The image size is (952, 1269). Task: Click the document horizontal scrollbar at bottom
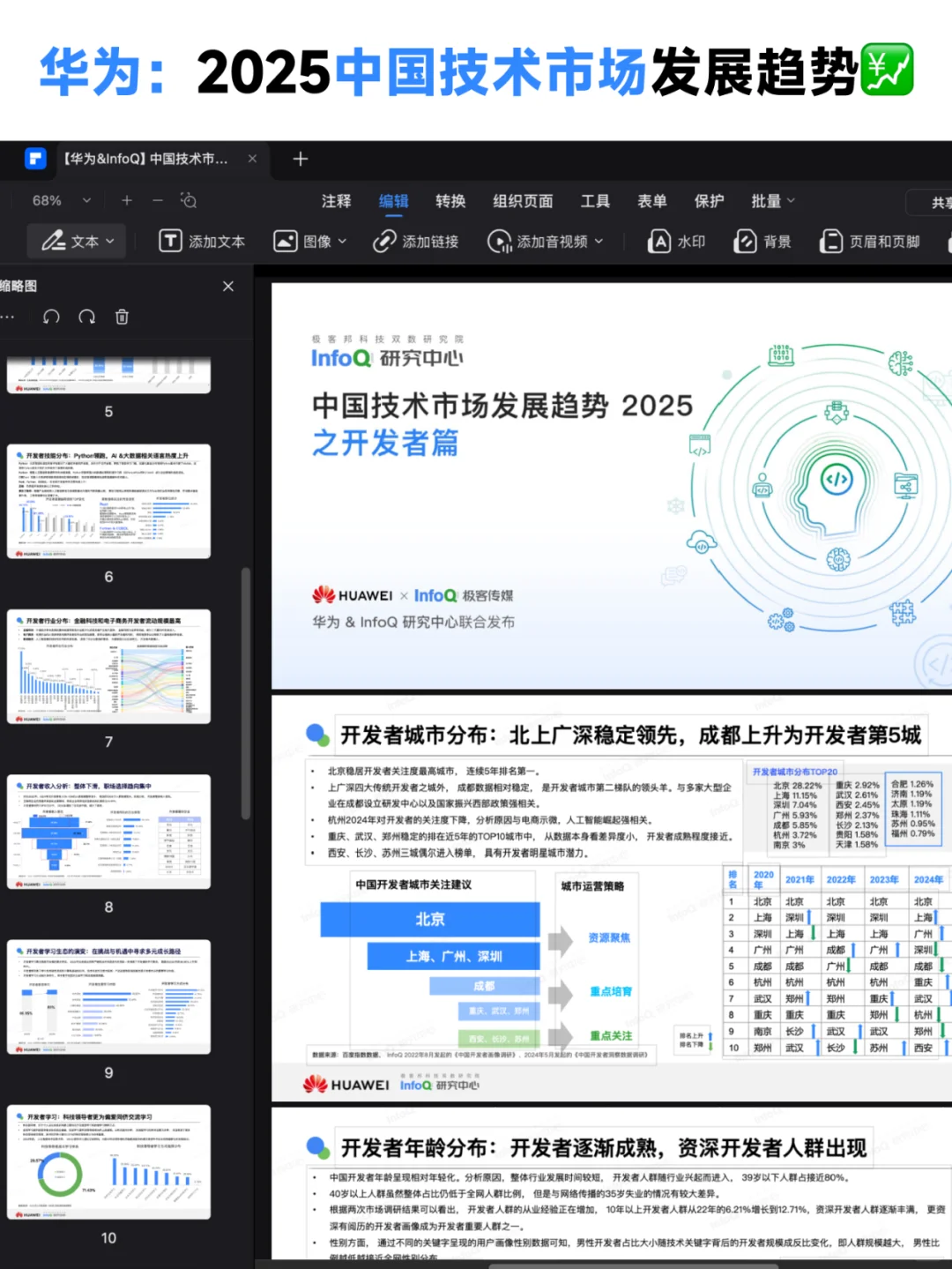(x=633, y=1265)
